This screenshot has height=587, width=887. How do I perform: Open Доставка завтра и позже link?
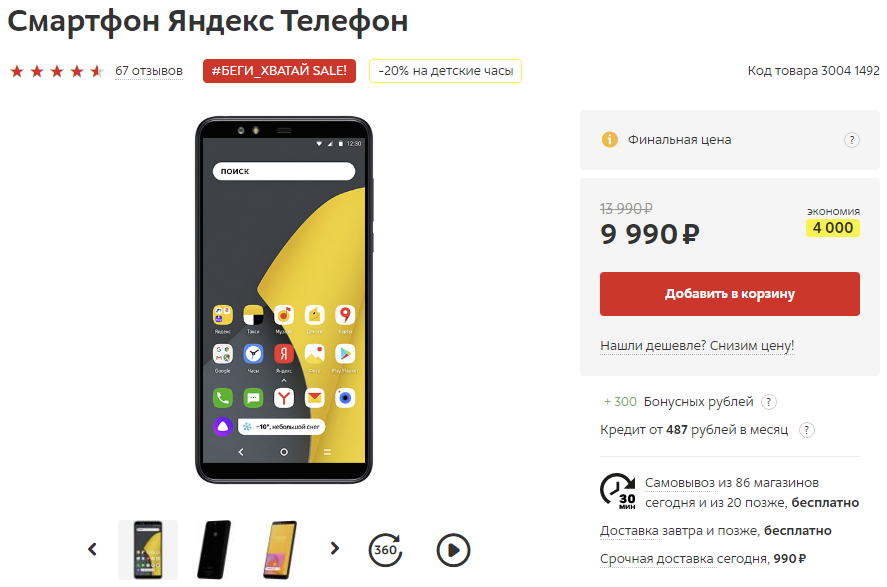(679, 531)
